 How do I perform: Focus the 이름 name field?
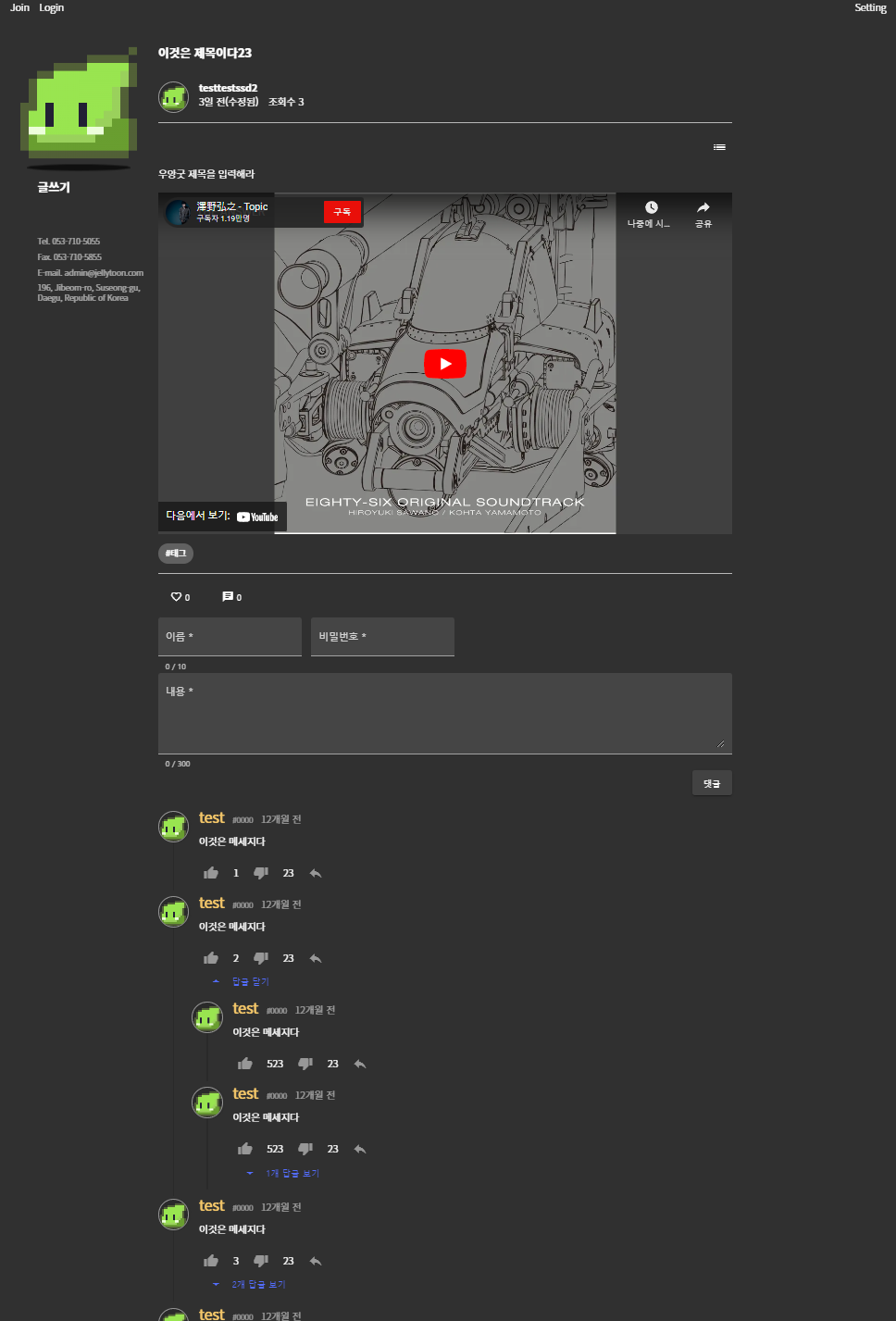[230, 637]
